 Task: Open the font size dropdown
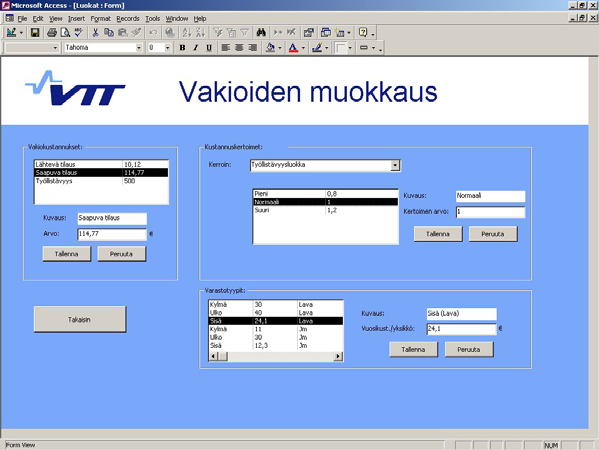(x=167, y=48)
